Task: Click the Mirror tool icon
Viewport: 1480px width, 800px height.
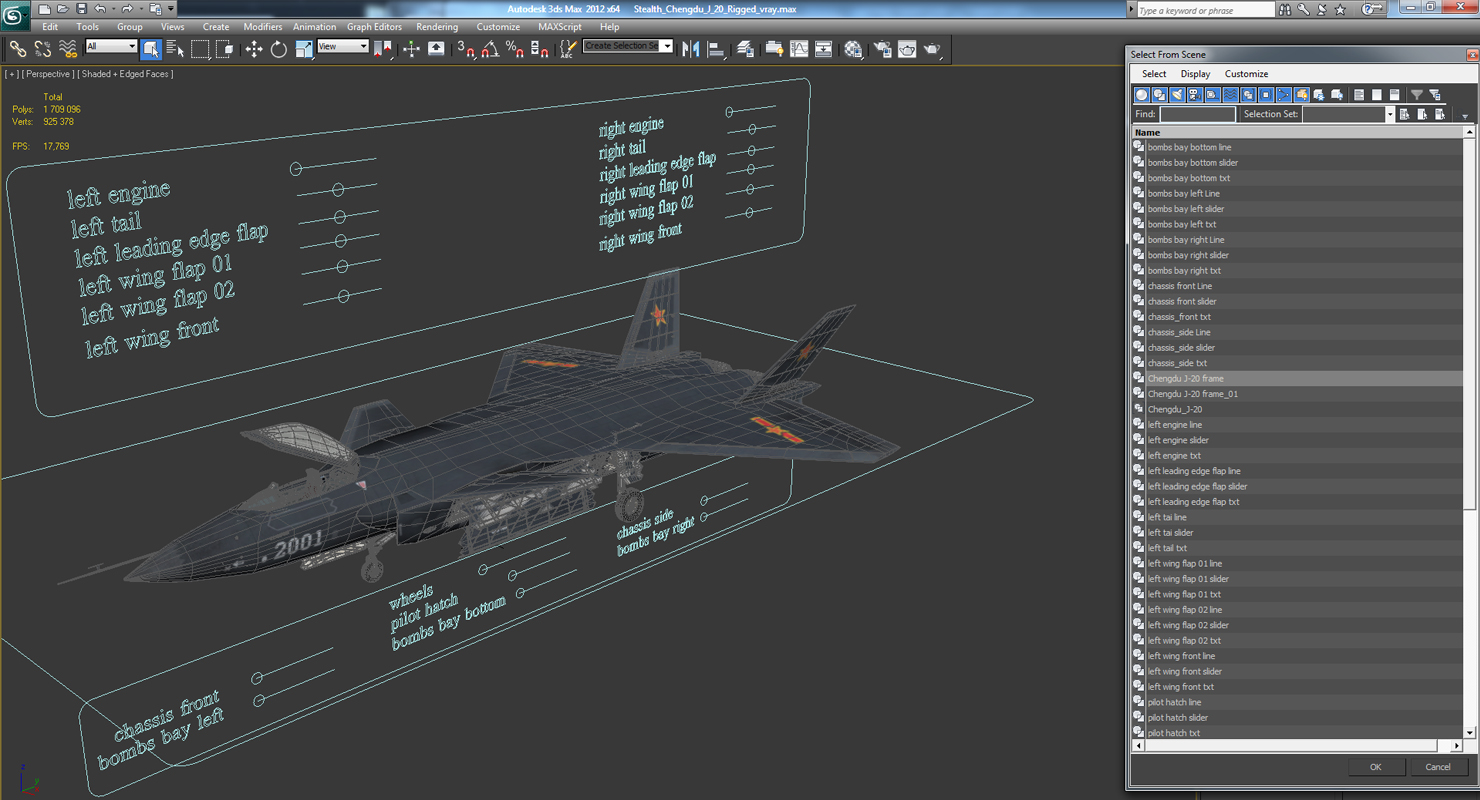Action: [691, 48]
